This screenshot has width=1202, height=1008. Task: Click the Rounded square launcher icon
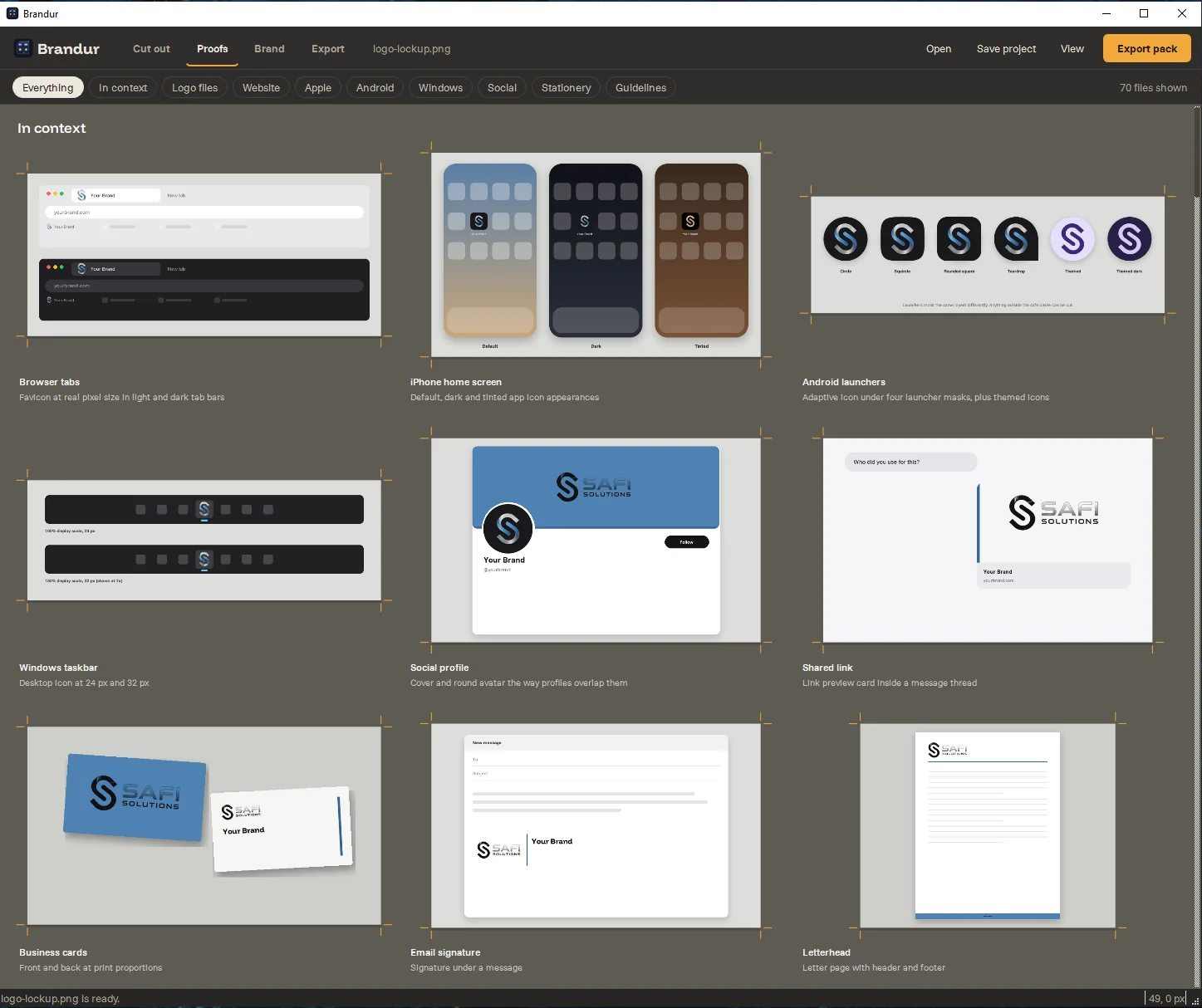click(959, 239)
